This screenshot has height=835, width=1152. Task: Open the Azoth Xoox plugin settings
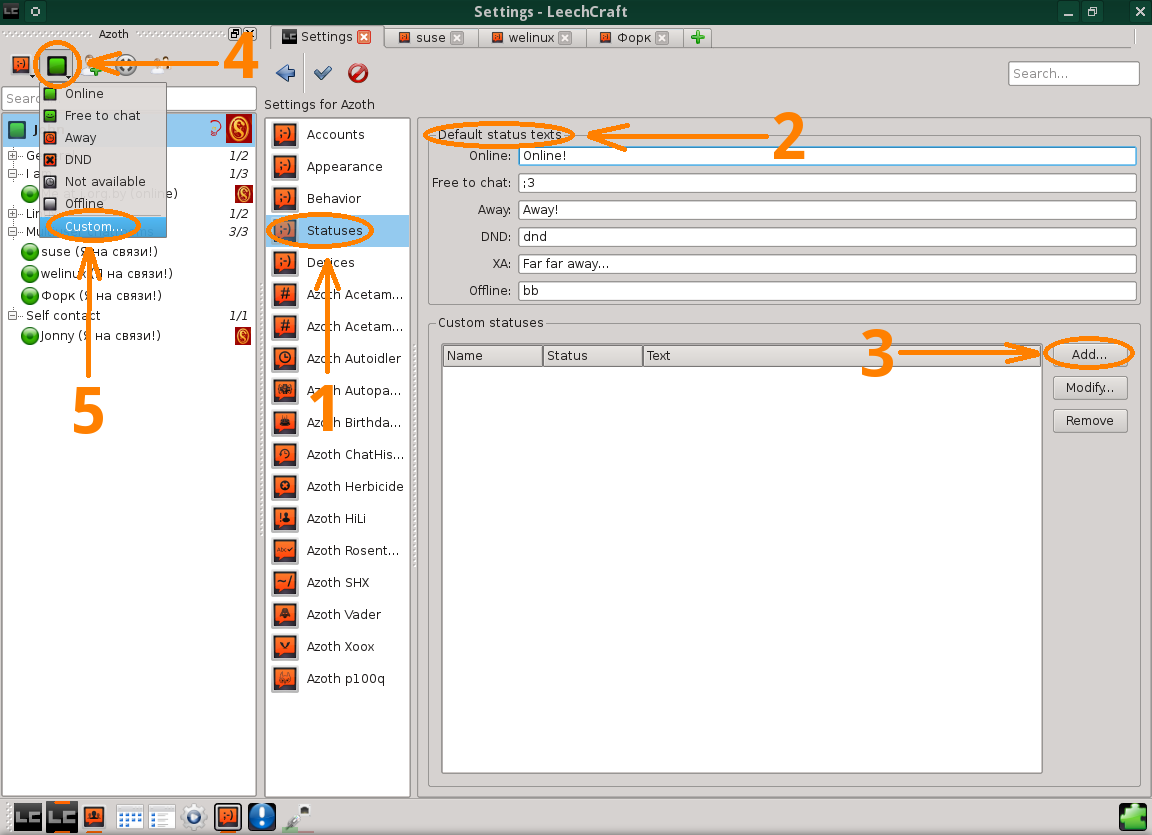coord(337,646)
